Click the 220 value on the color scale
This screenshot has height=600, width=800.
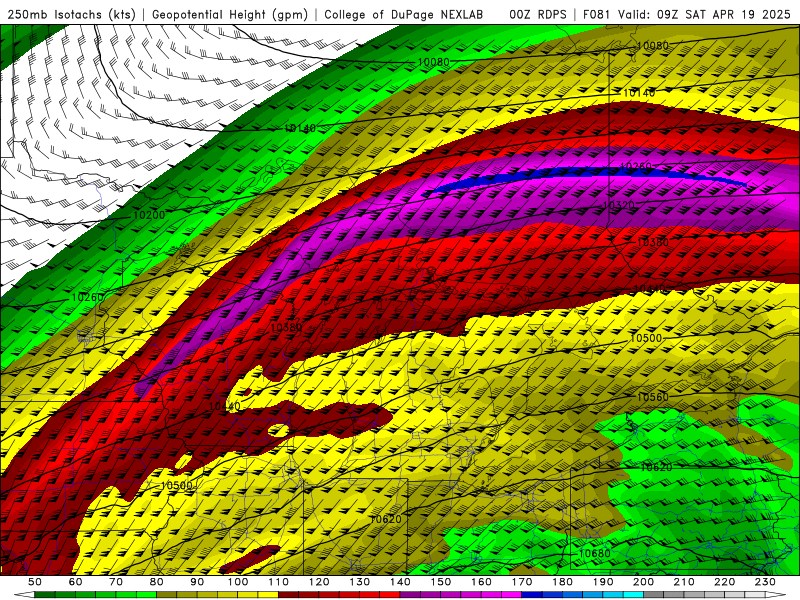click(724, 582)
